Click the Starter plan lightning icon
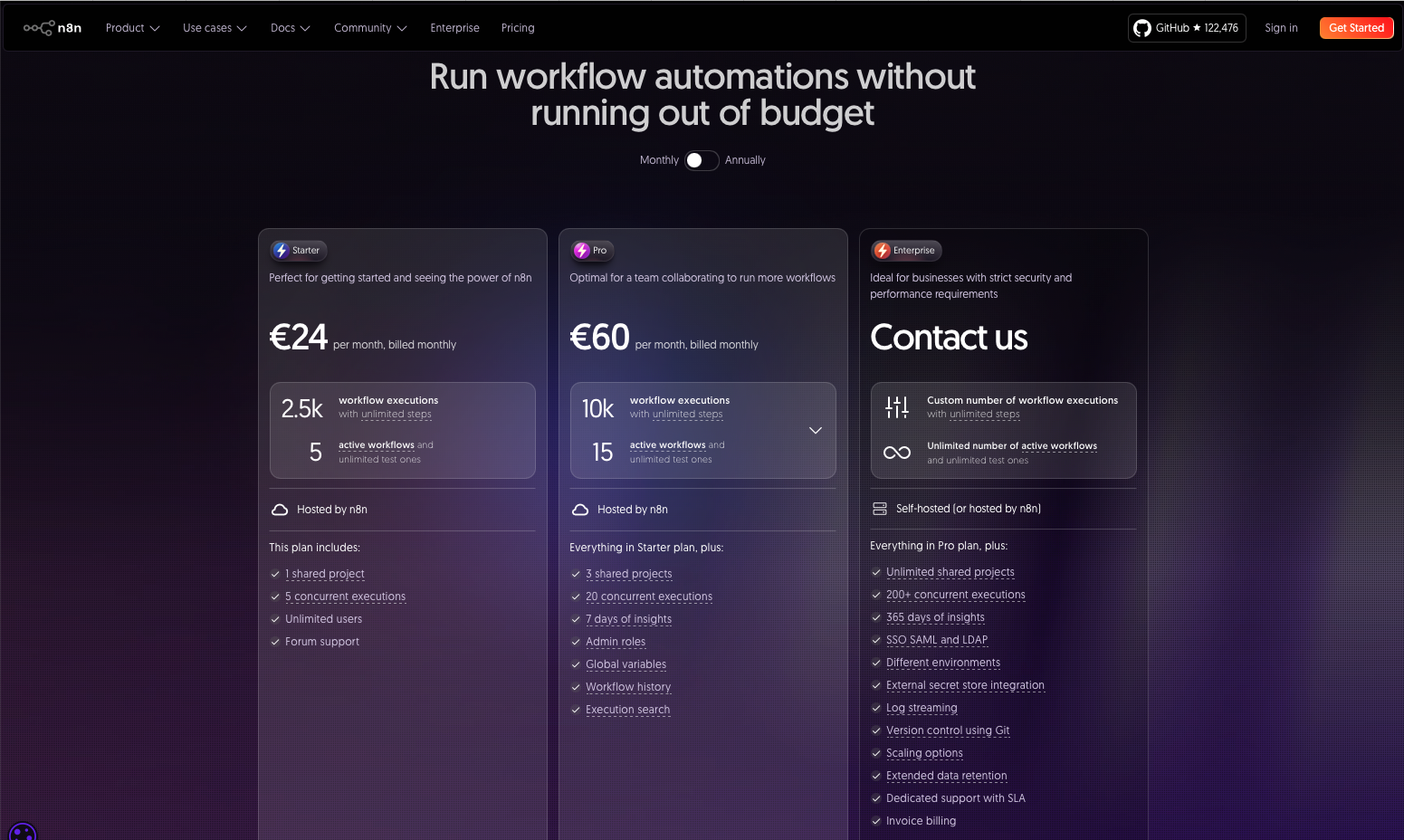Viewport: 1404px width, 840px height. tap(282, 251)
